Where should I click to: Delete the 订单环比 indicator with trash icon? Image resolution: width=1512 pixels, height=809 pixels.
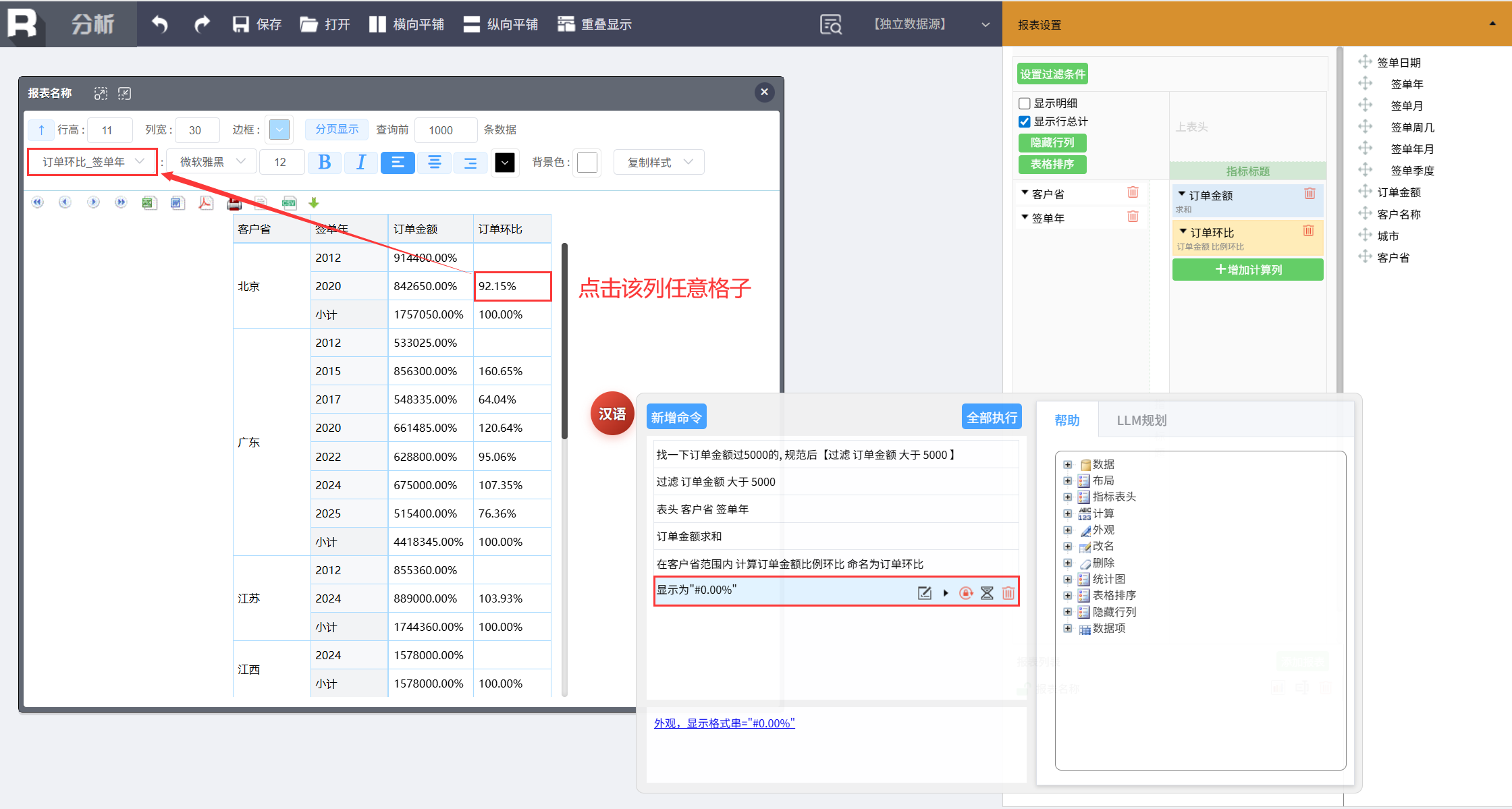point(1308,231)
